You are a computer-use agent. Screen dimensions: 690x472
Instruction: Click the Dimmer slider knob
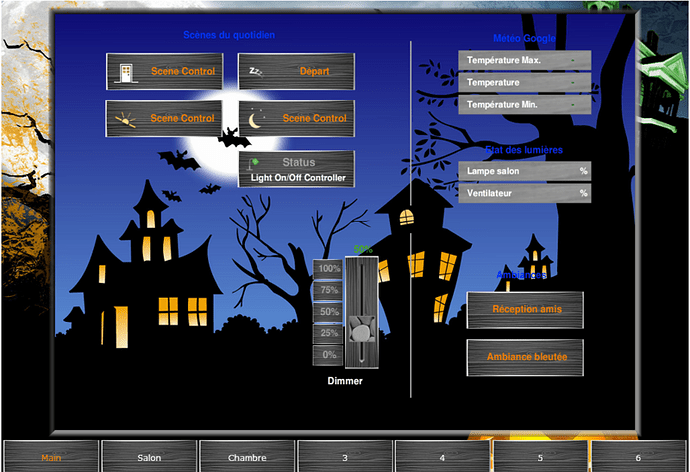click(x=361, y=330)
